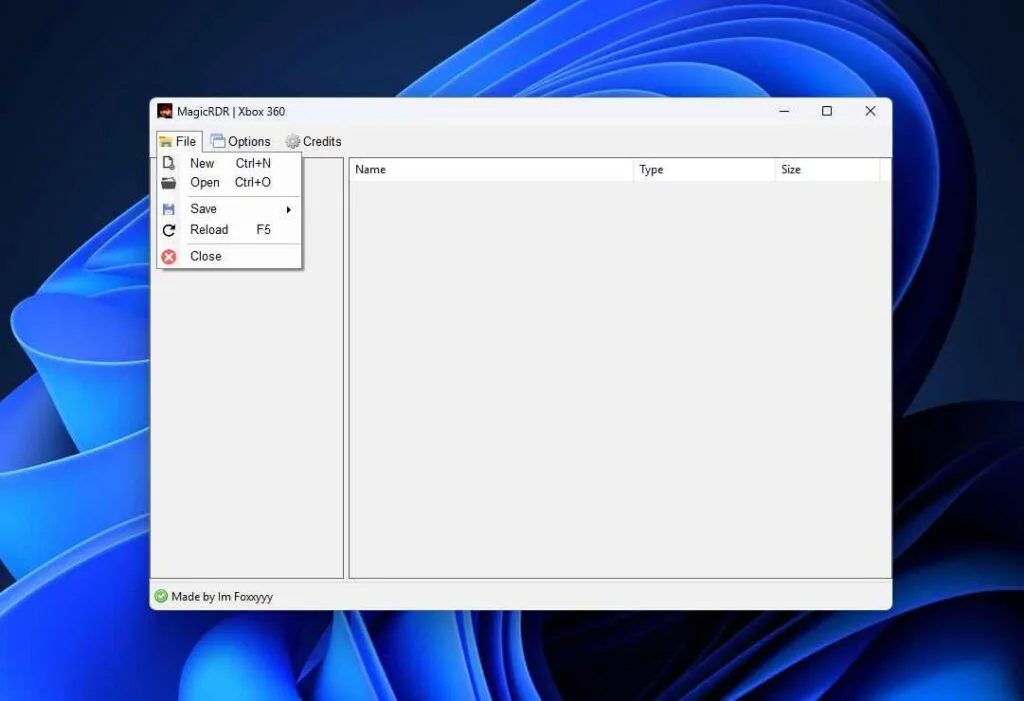
Task: Click the 'MagicRDR | Xbox 360' window title
Action: (231, 112)
